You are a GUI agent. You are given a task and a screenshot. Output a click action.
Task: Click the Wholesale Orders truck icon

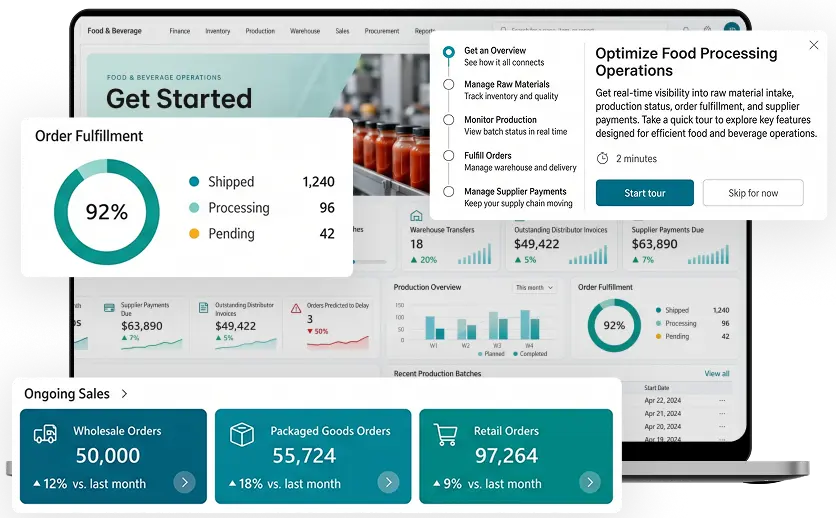tap(45, 434)
